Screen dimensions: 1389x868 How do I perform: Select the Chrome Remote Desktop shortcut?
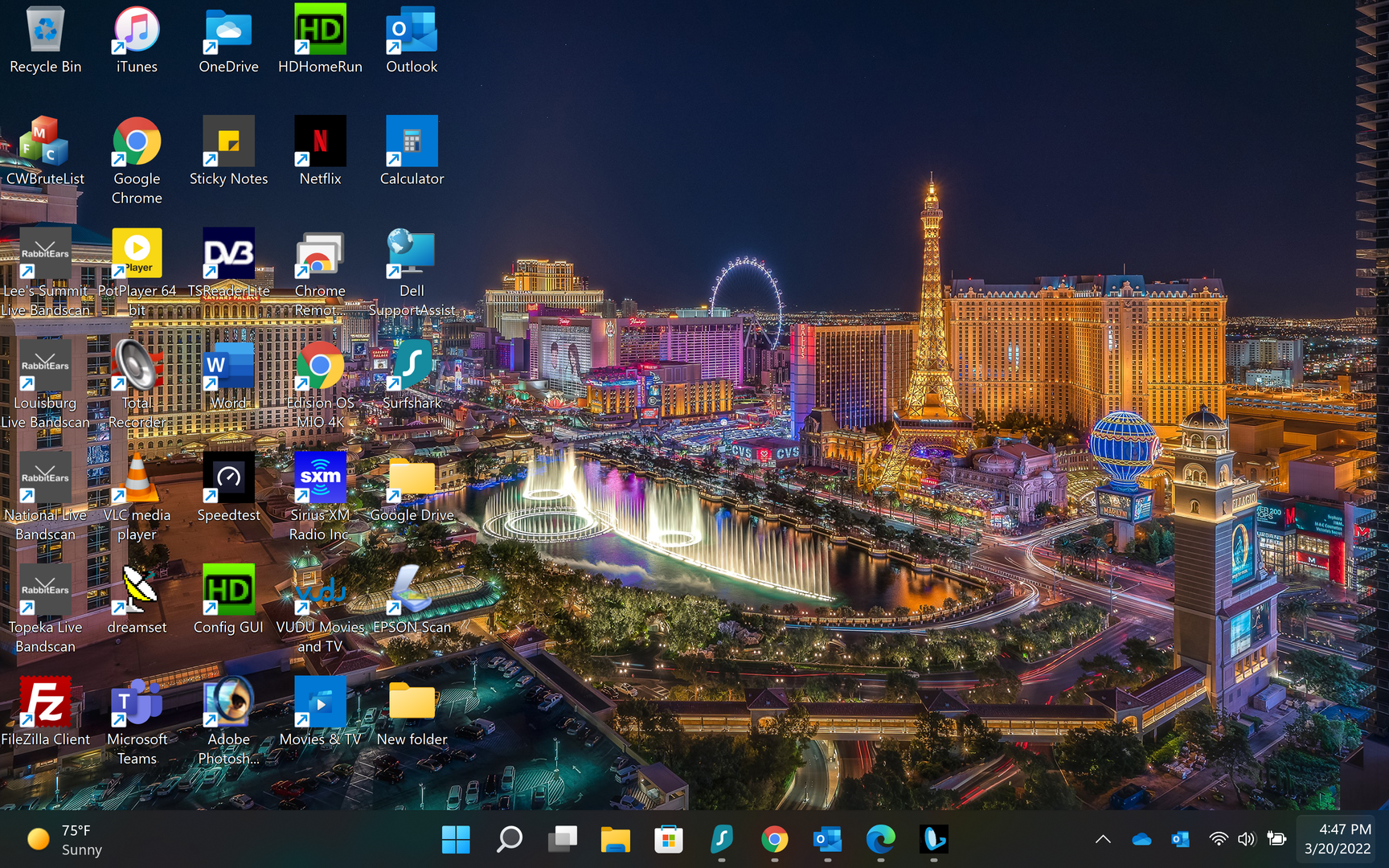(x=320, y=273)
